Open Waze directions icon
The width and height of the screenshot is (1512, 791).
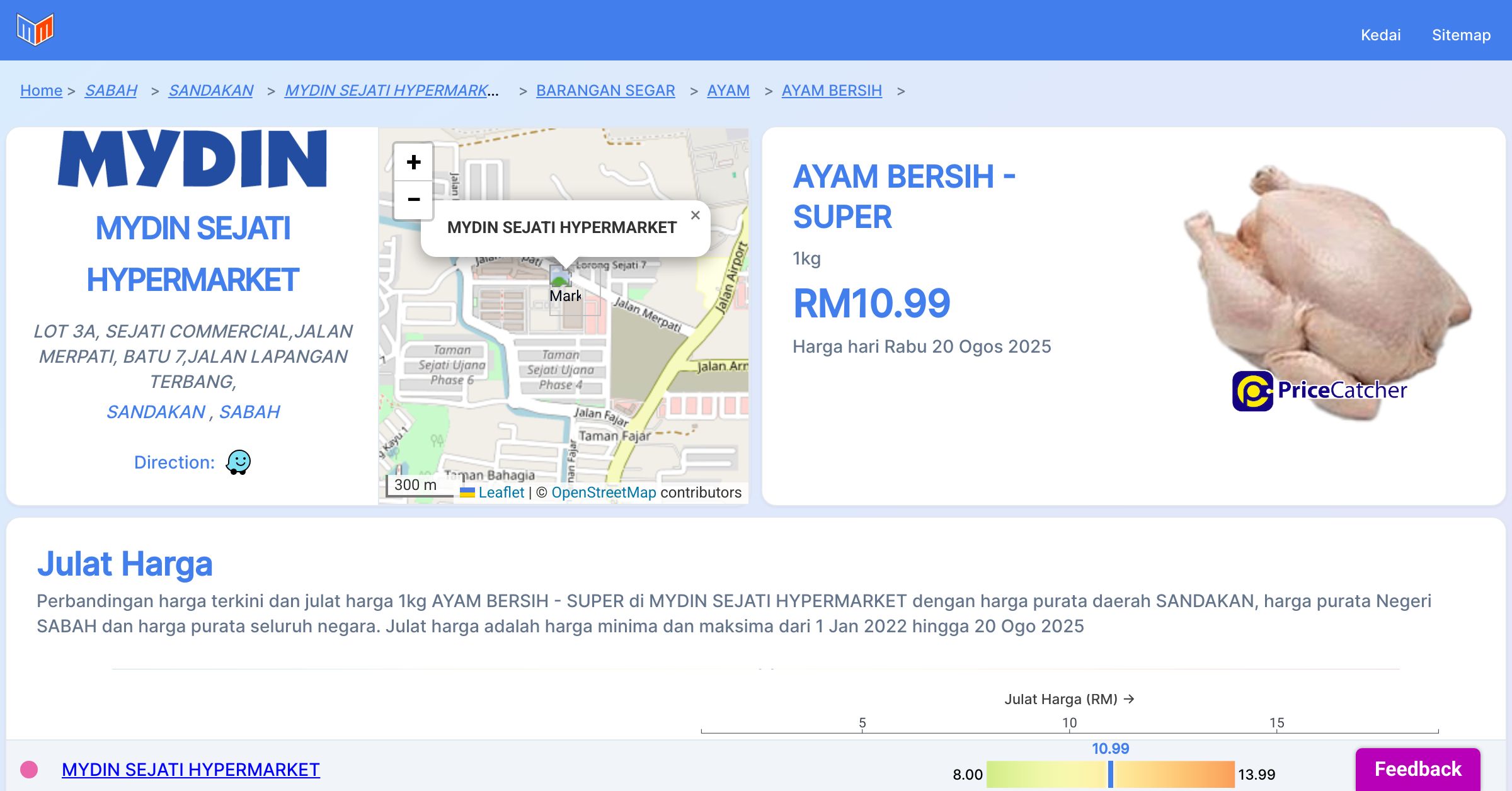click(239, 462)
